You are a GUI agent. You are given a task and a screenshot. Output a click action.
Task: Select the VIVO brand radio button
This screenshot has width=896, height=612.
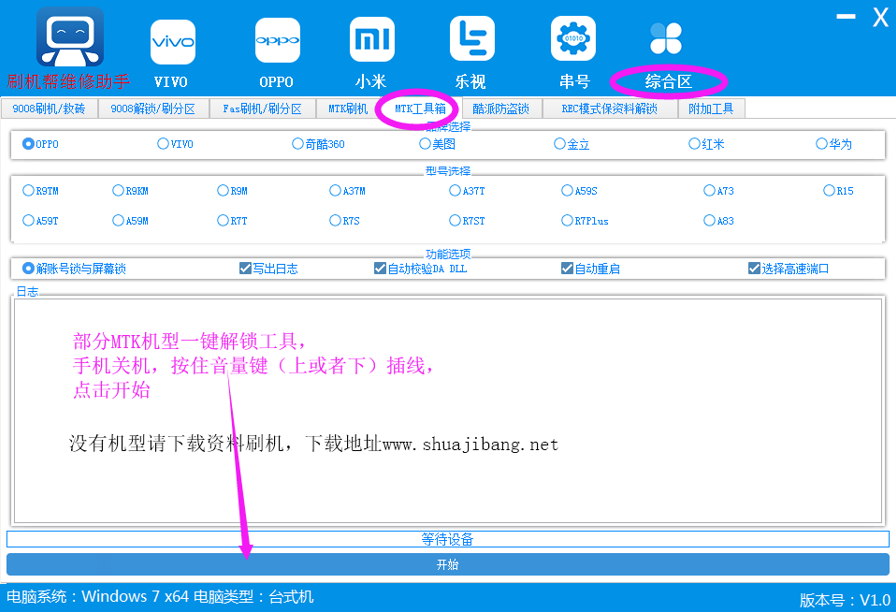coord(163,144)
